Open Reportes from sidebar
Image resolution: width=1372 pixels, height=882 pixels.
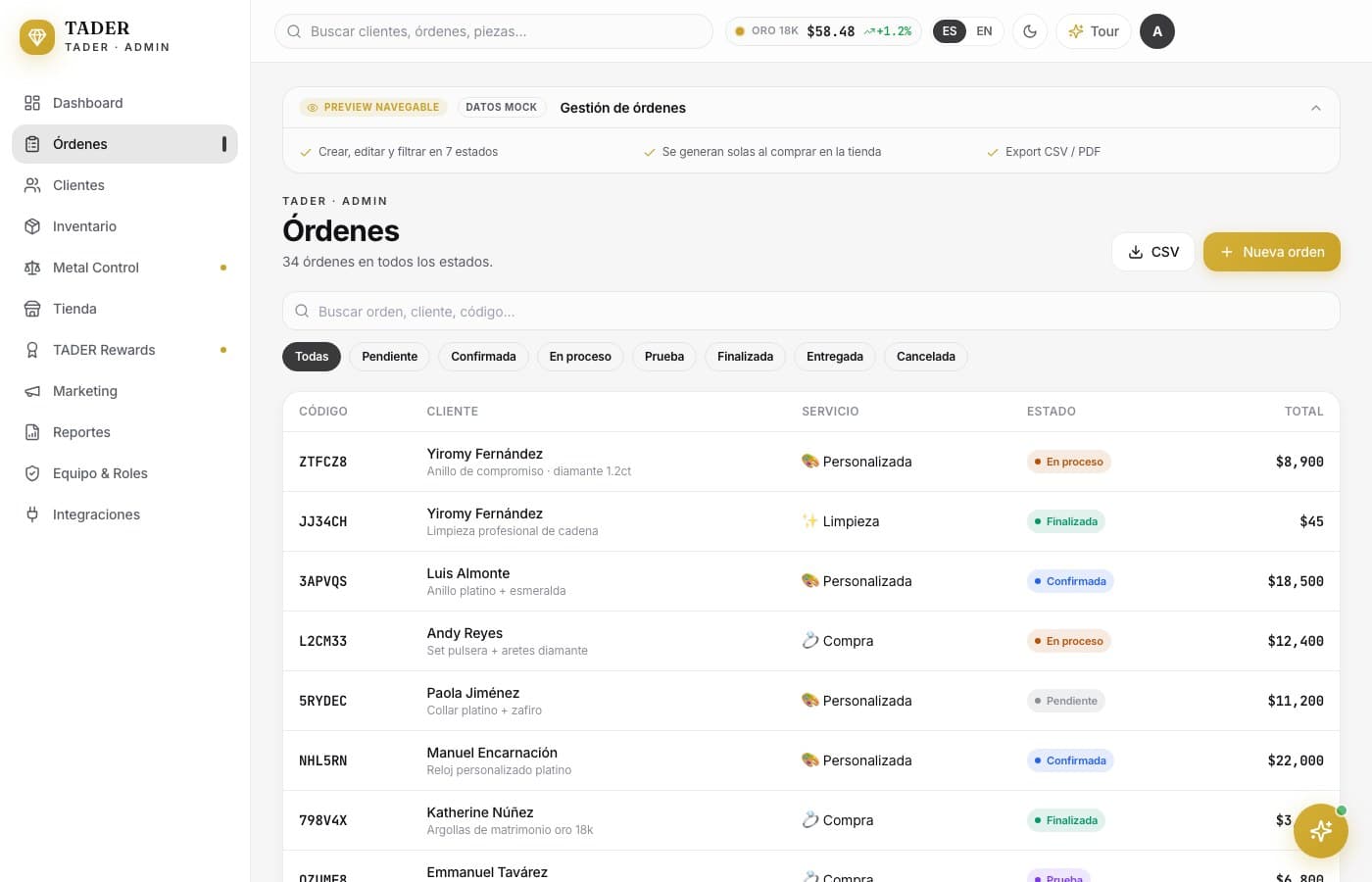coord(124,432)
